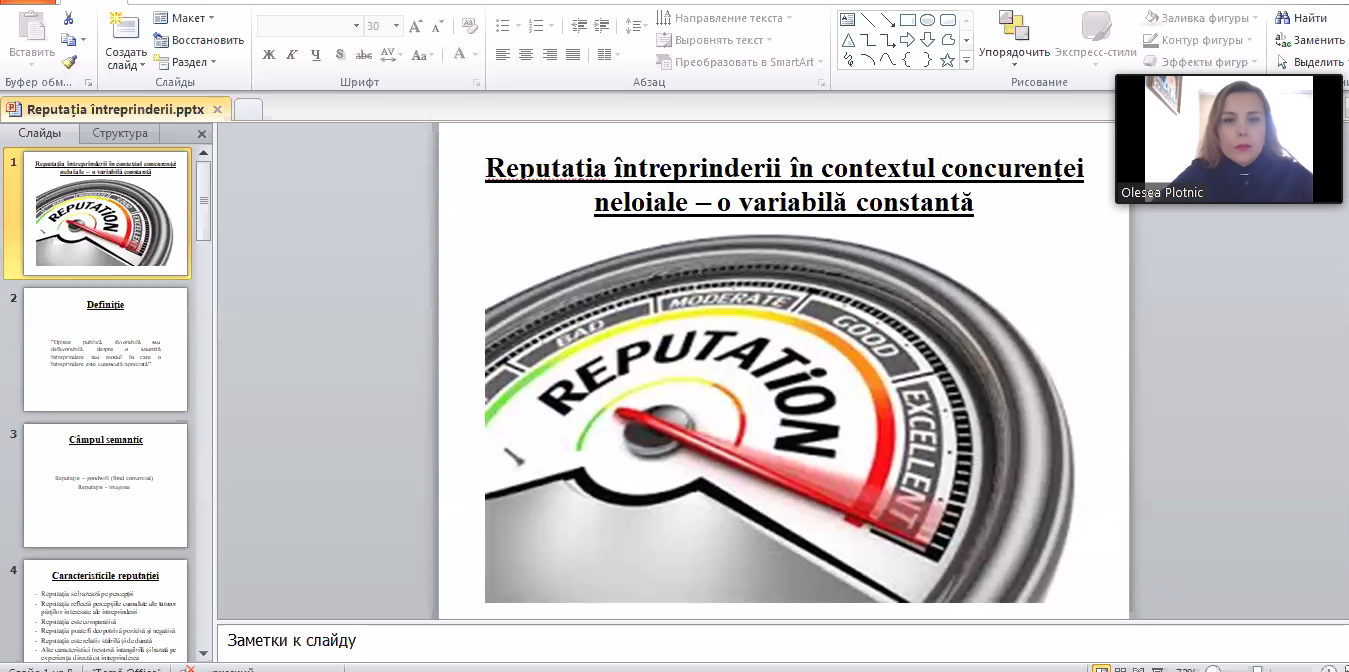Increase font size with large A icon

pyautogui.click(x=417, y=25)
